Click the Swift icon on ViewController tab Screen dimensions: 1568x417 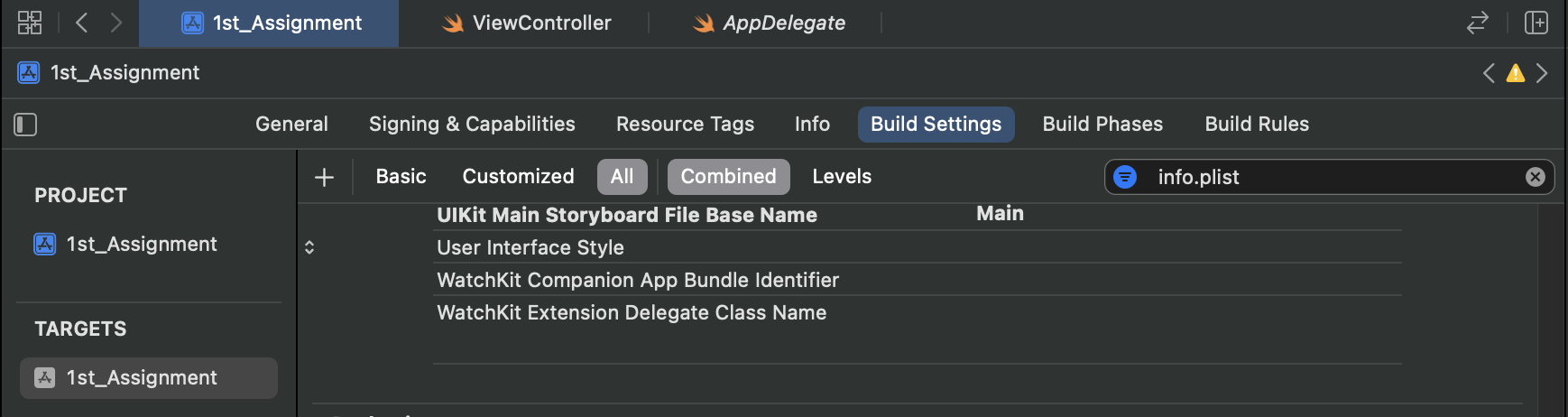click(x=453, y=23)
